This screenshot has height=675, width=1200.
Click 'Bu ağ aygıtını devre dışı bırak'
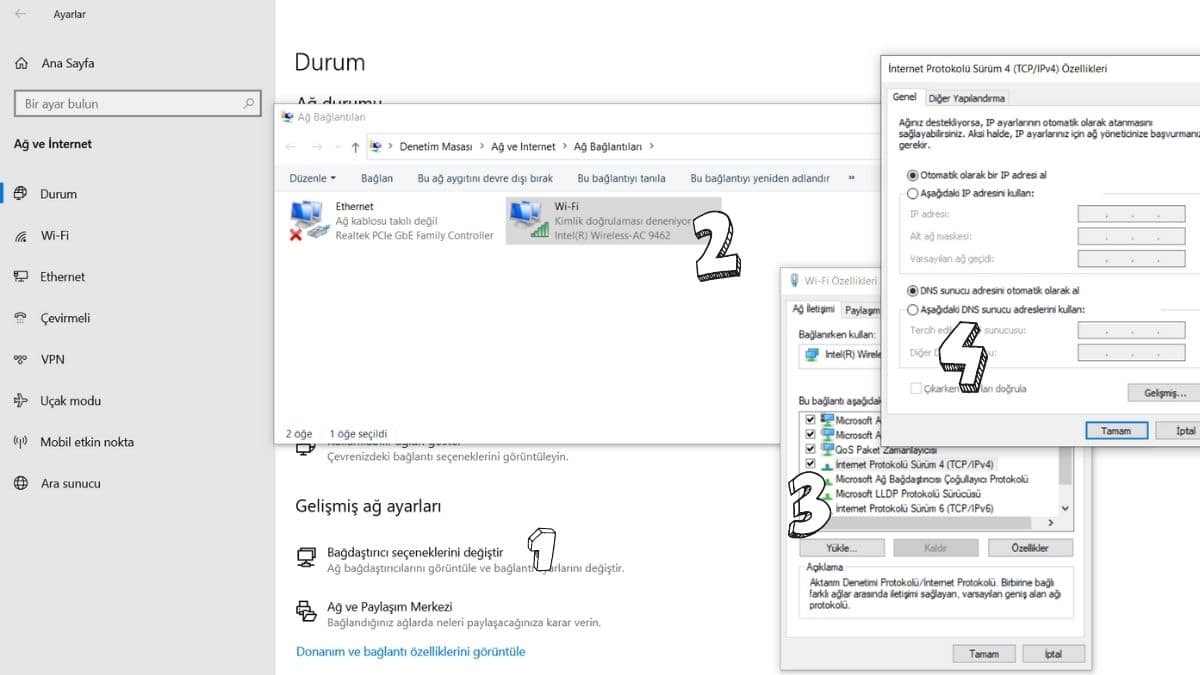click(485, 178)
